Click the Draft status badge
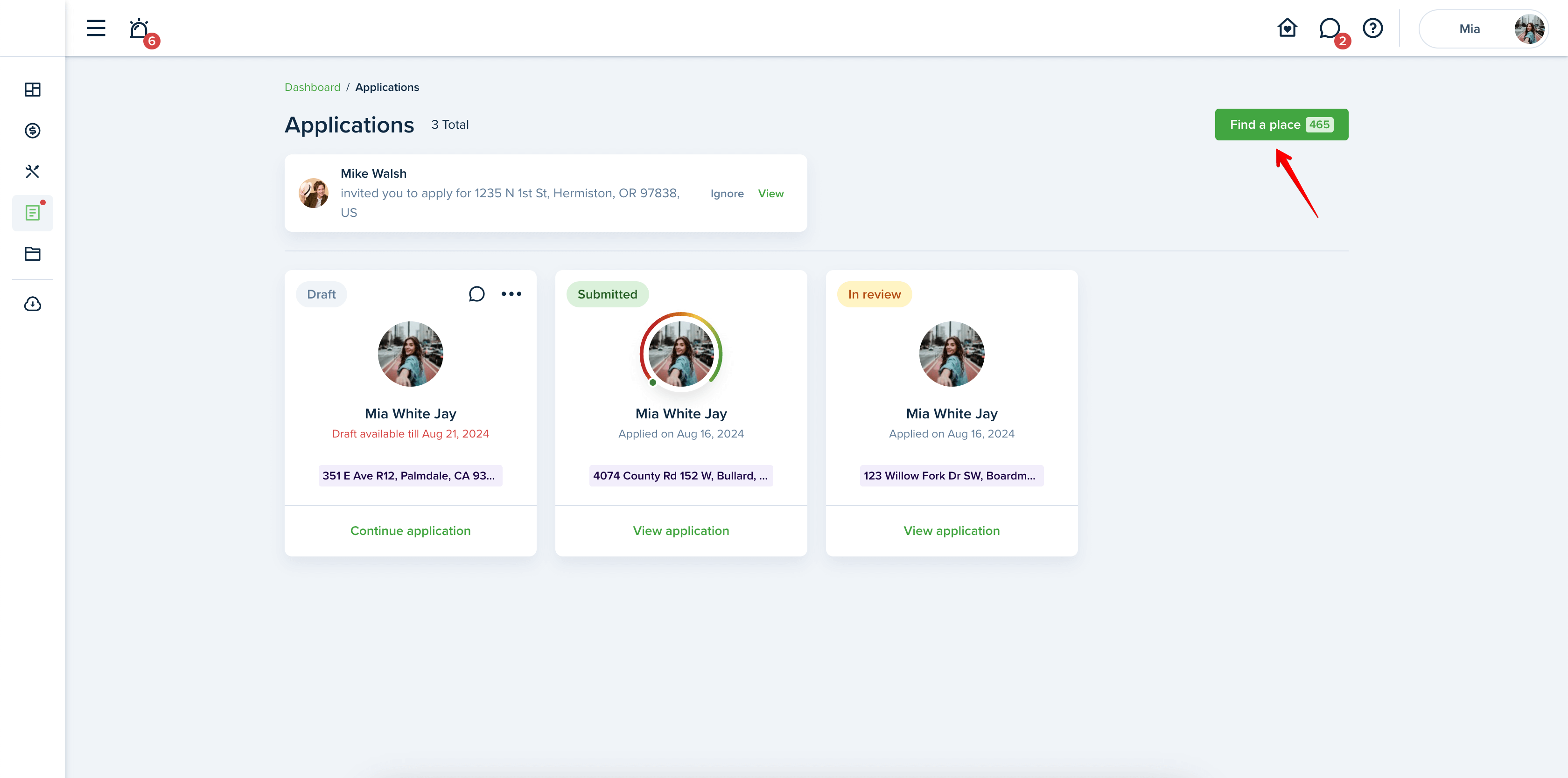This screenshot has height=778, width=1568. (x=321, y=294)
